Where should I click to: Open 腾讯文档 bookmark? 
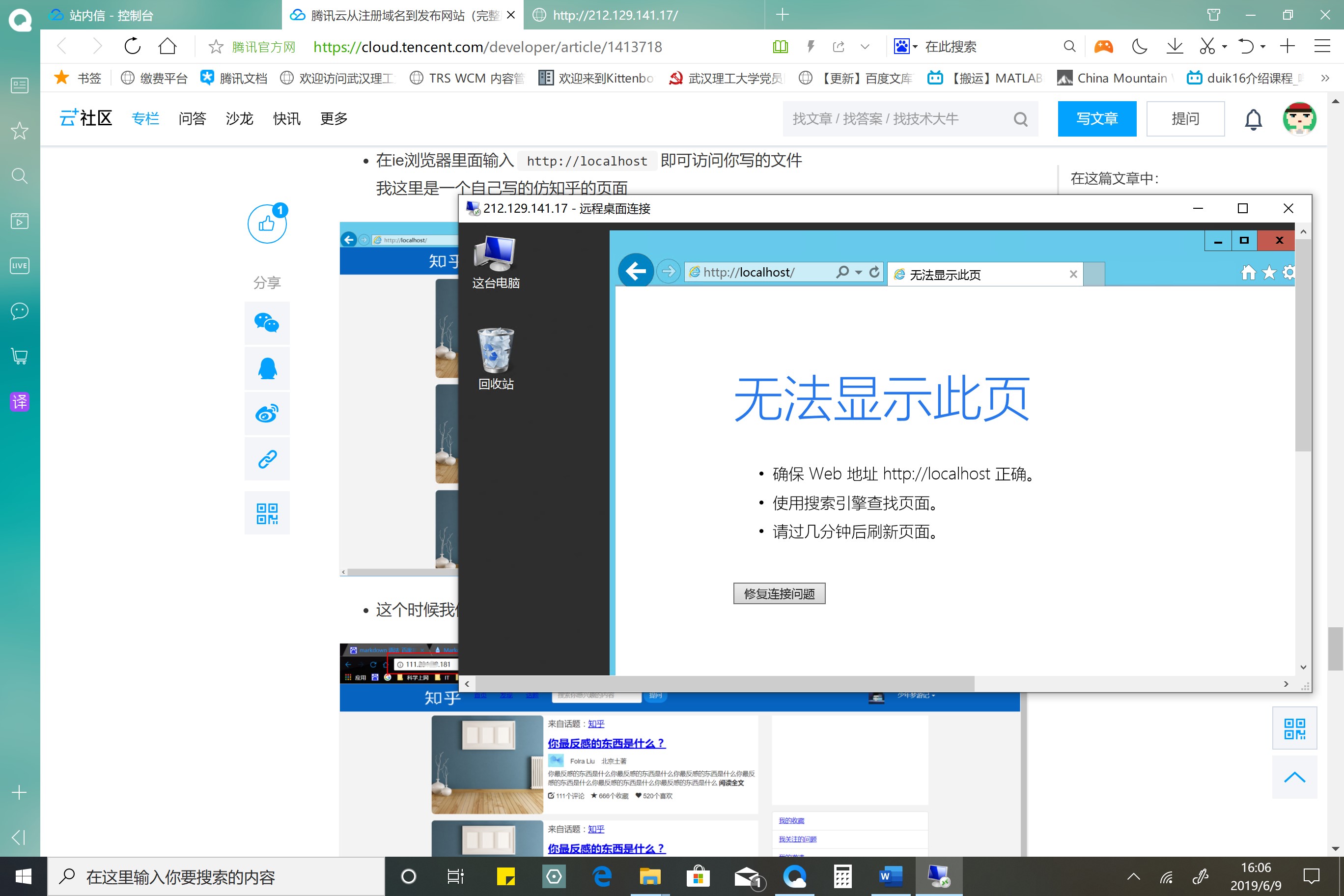point(234,78)
